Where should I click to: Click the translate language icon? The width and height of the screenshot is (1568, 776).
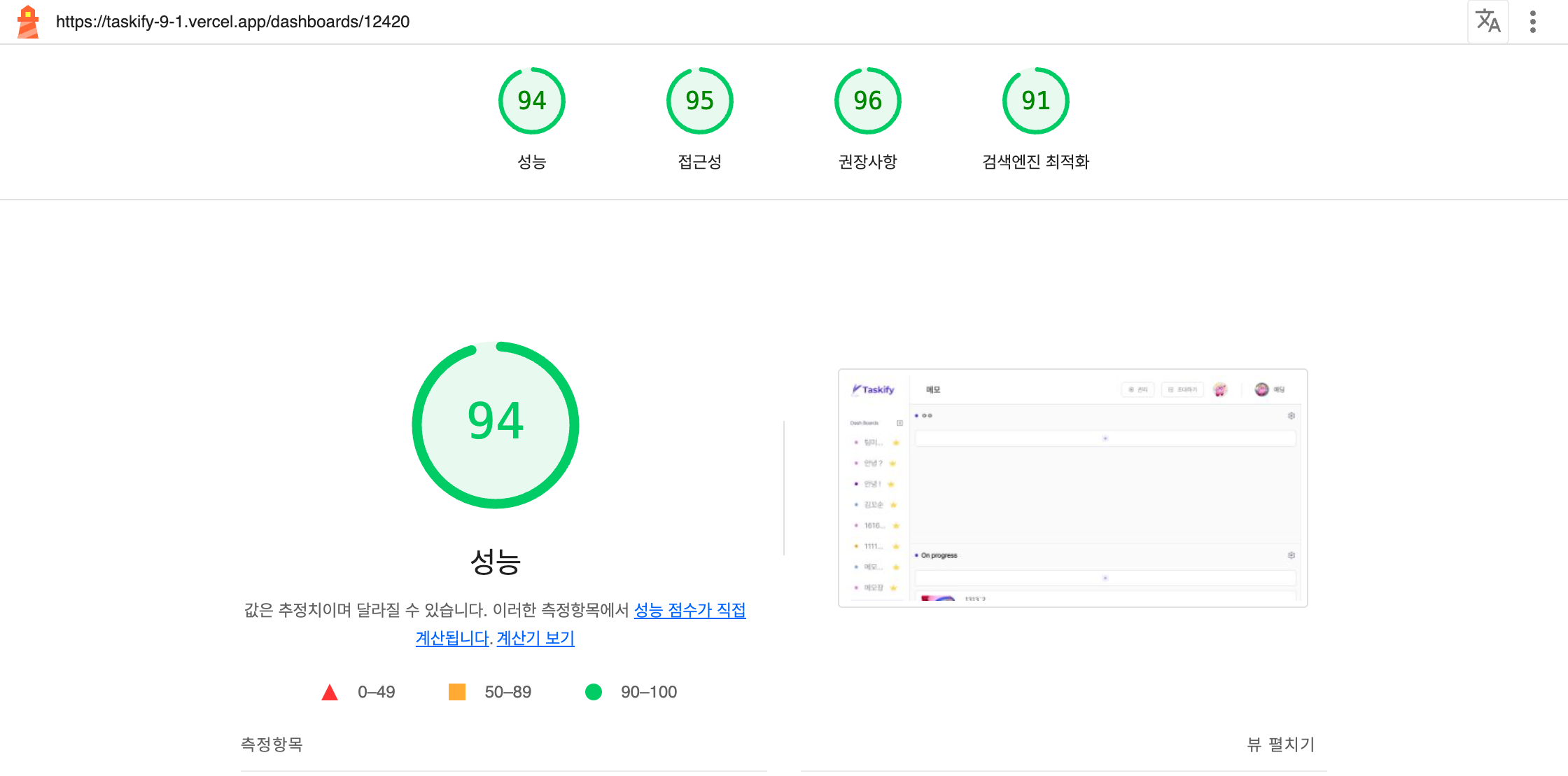pos(1487,22)
